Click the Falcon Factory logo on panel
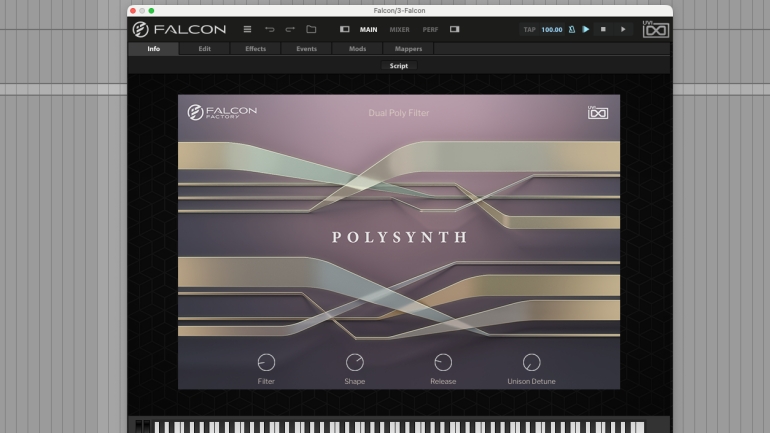The image size is (770, 433). click(222, 112)
